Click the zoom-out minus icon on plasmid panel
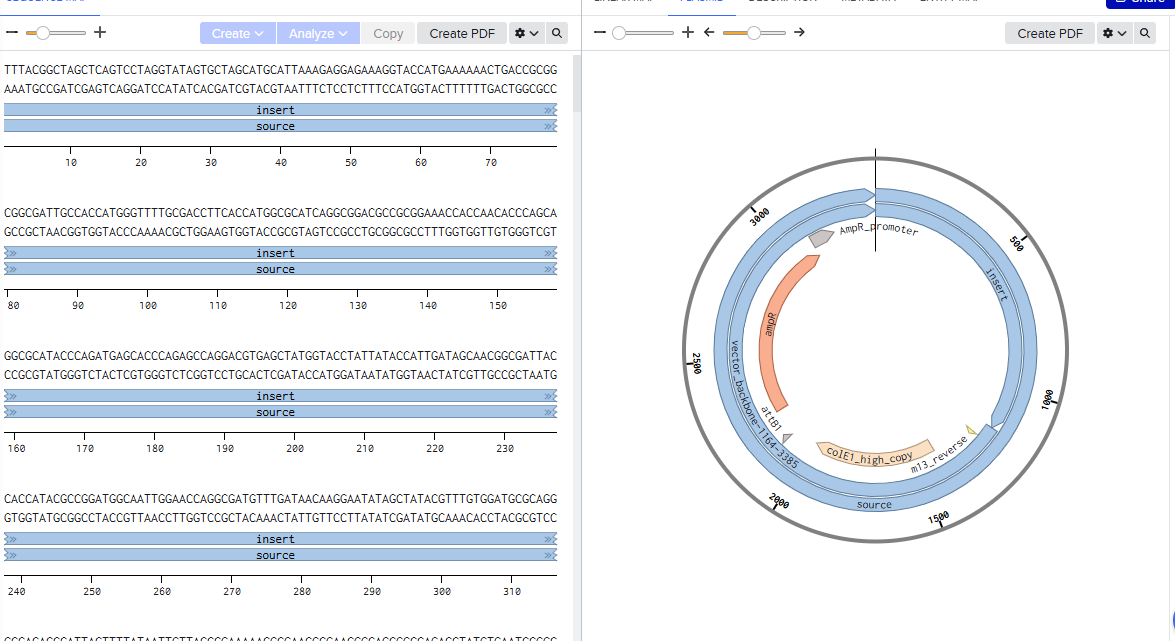 coord(599,32)
